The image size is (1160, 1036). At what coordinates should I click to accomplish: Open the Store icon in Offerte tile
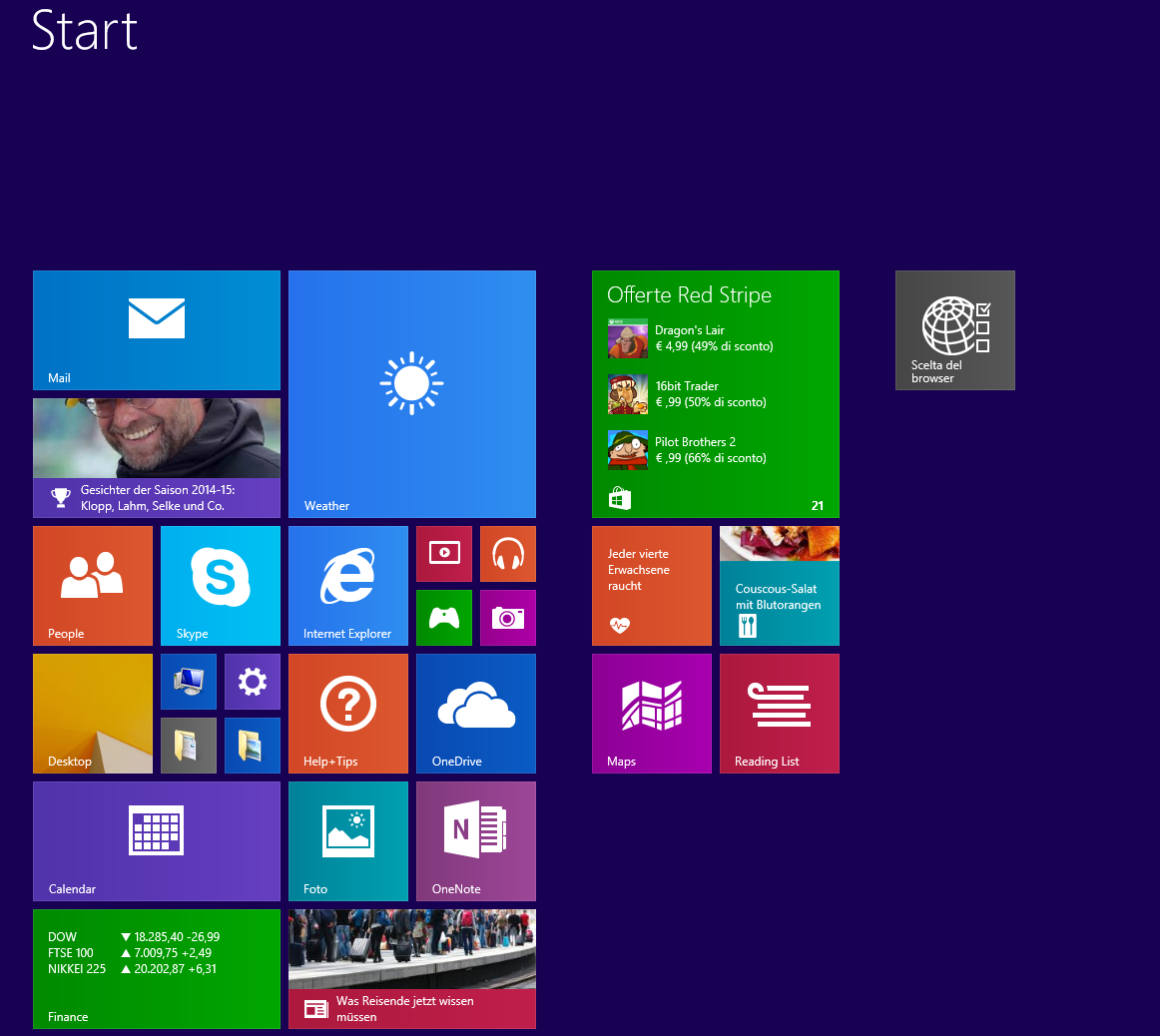[x=620, y=499]
